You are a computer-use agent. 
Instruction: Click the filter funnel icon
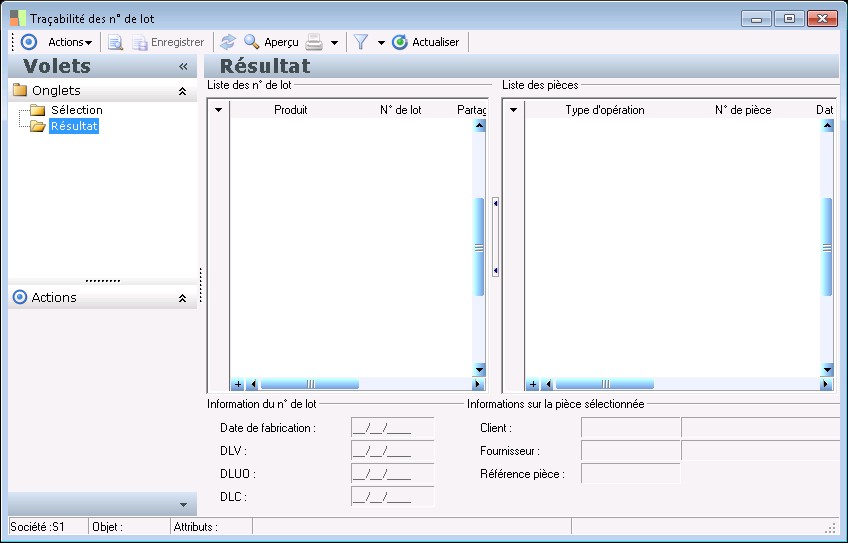pos(361,42)
